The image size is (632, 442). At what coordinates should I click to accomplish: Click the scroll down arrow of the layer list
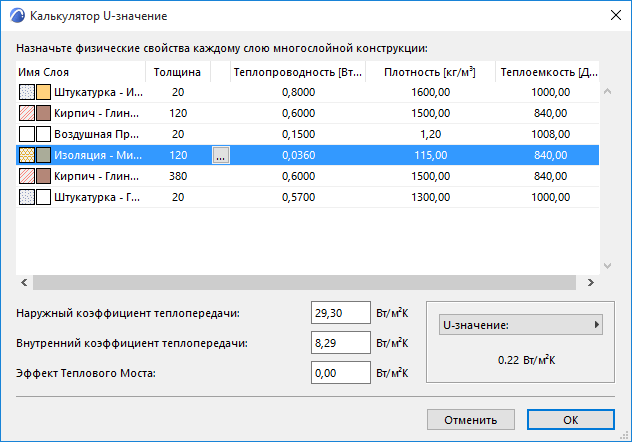(608, 266)
